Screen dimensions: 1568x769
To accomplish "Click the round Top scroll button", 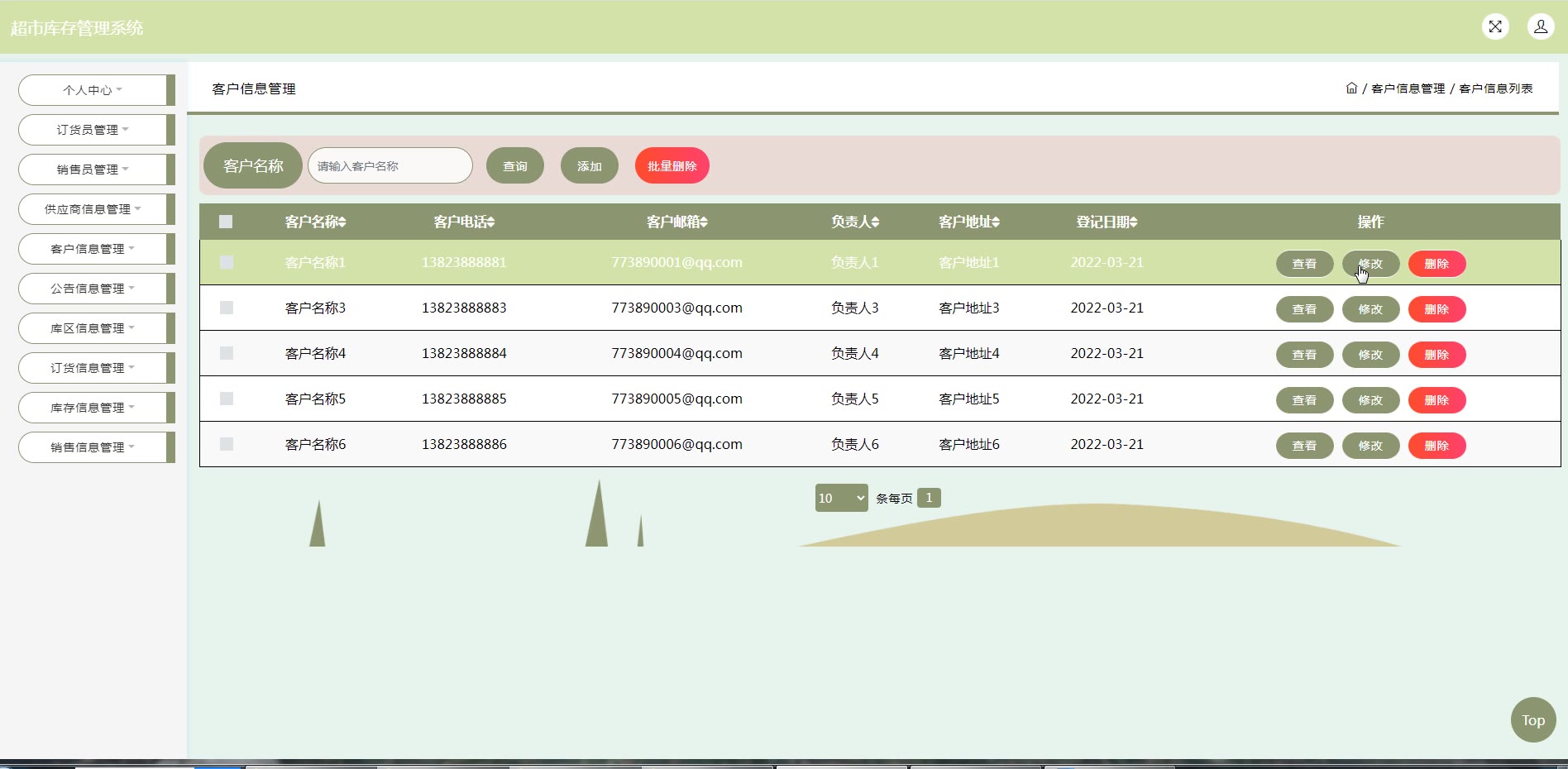I will coord(1532,720).
